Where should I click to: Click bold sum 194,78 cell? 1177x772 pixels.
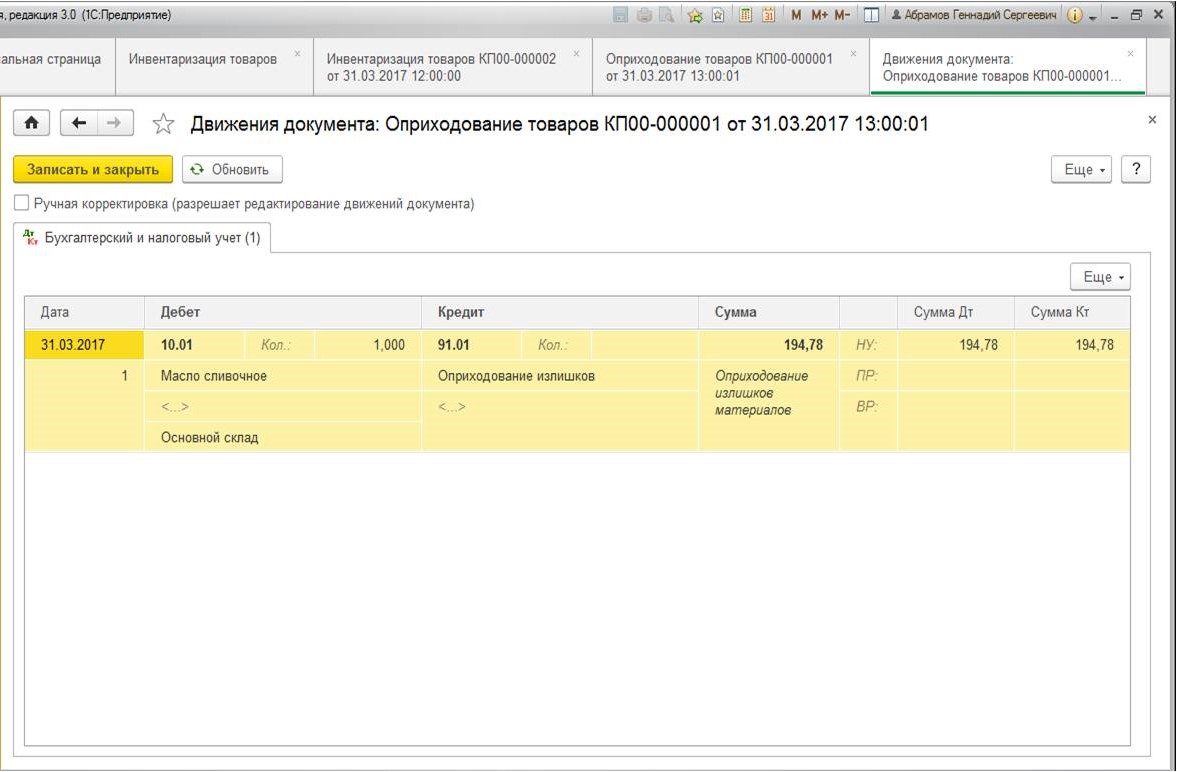click(769, 345)
